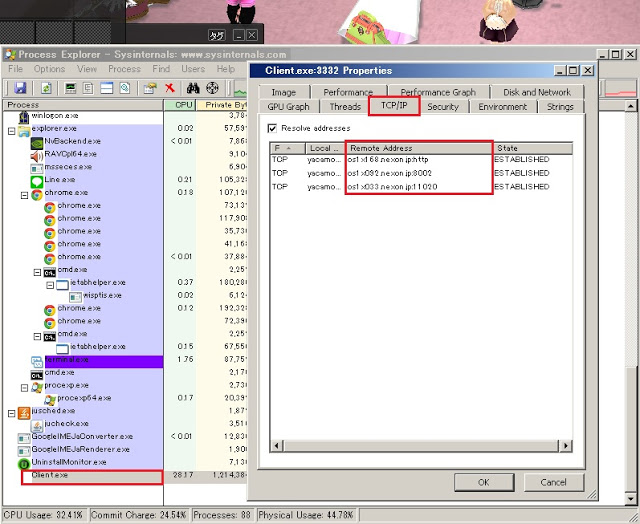The height and width of the screenshot is (524, 640).
Task: Switch to the Security tab
Action: [443, 107]
